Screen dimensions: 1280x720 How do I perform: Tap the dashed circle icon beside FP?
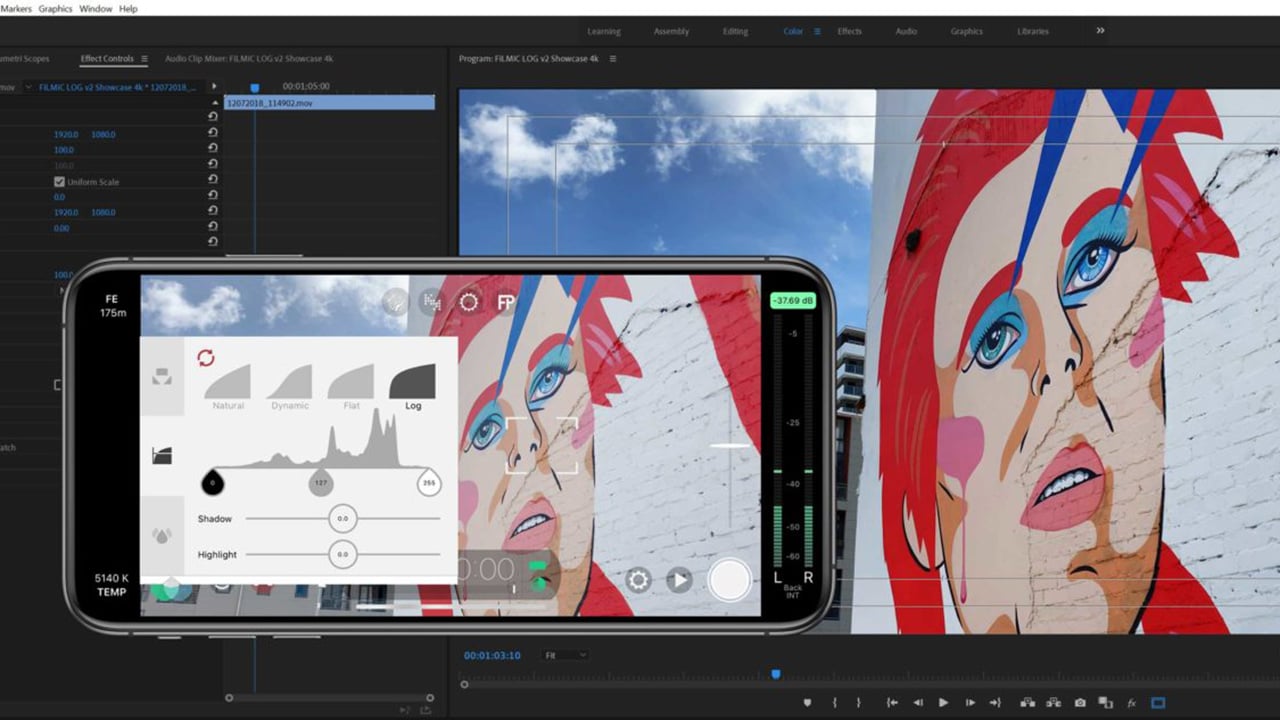[x=468, y=302]
